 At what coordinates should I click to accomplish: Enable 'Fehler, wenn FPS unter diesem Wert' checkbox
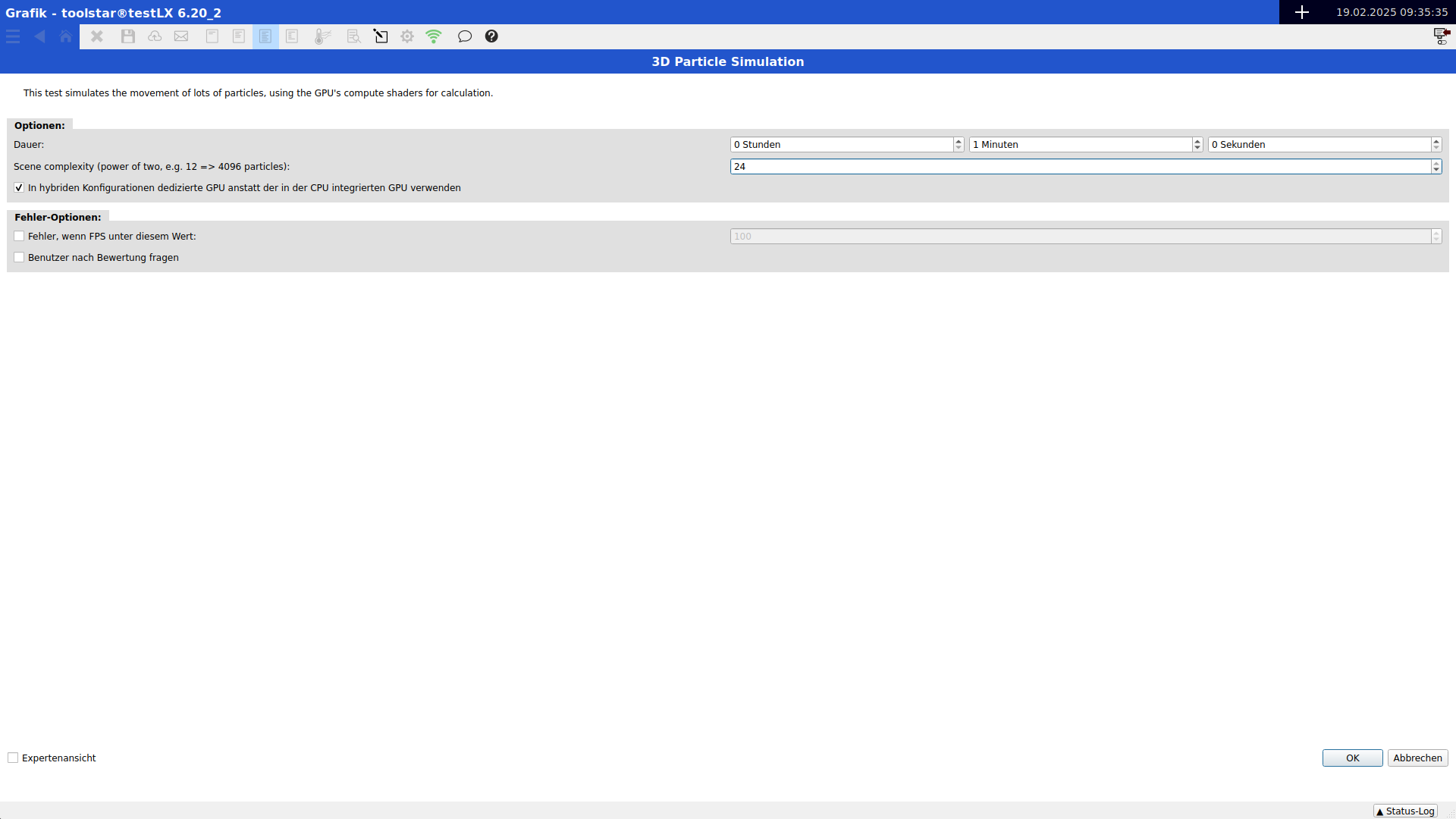[19, 237]
